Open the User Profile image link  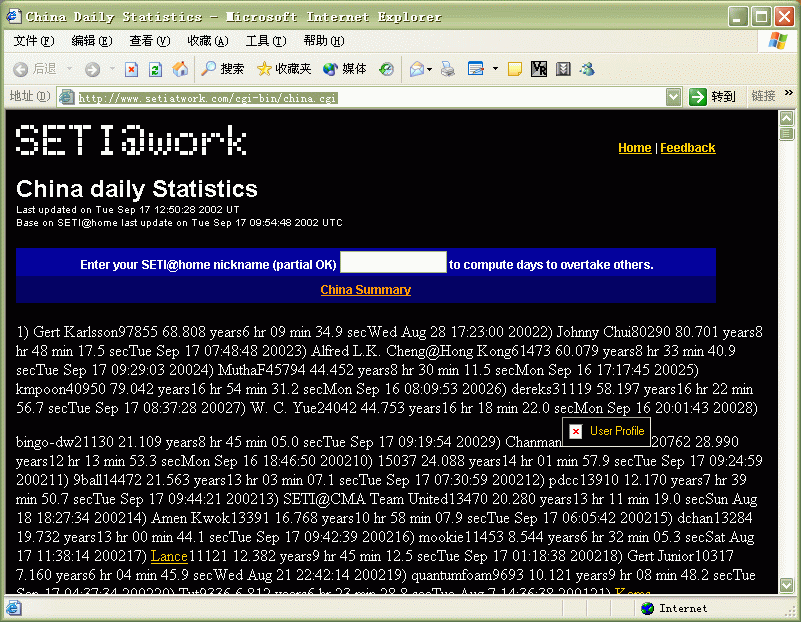point(606,432)
